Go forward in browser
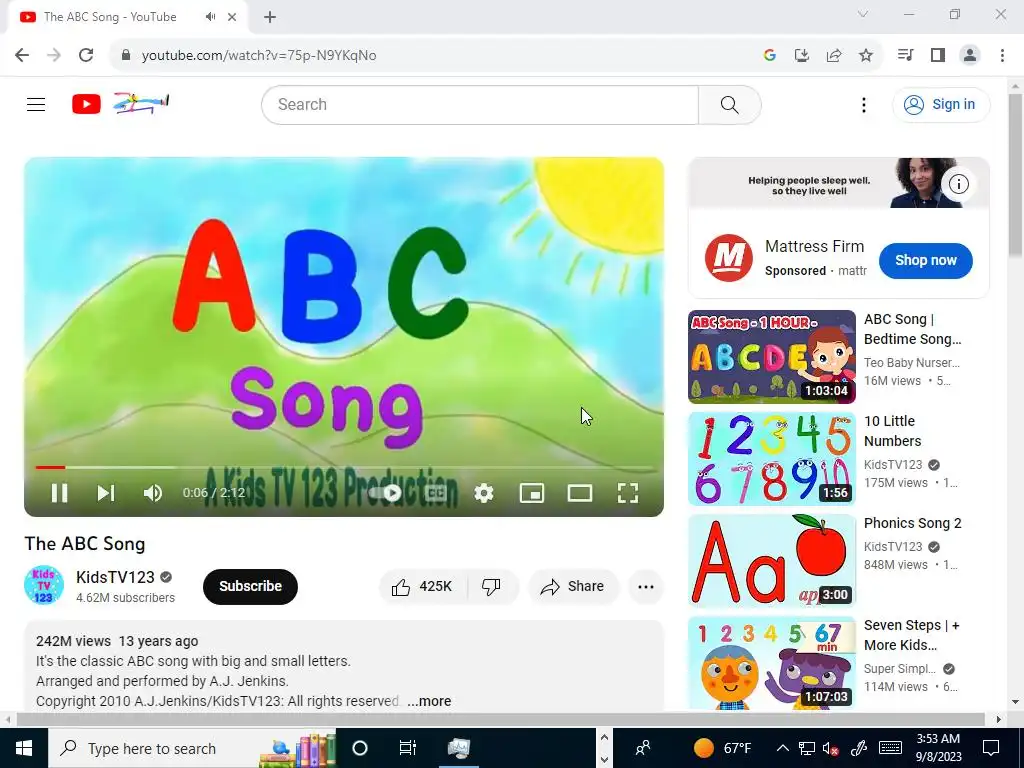This screenshot has height=768, width=1024. pos(54,56)
